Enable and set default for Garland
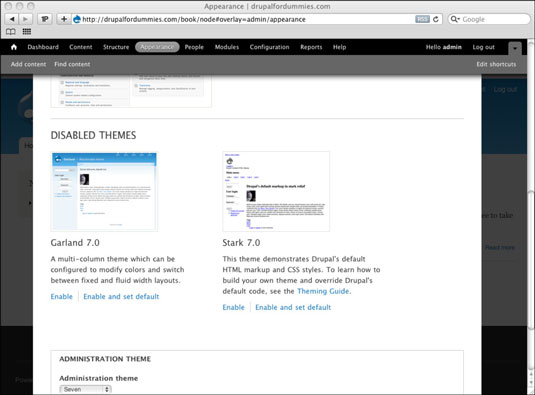Image resolution: width=535 pixels, height=395 pixels. tap(121, 296)
